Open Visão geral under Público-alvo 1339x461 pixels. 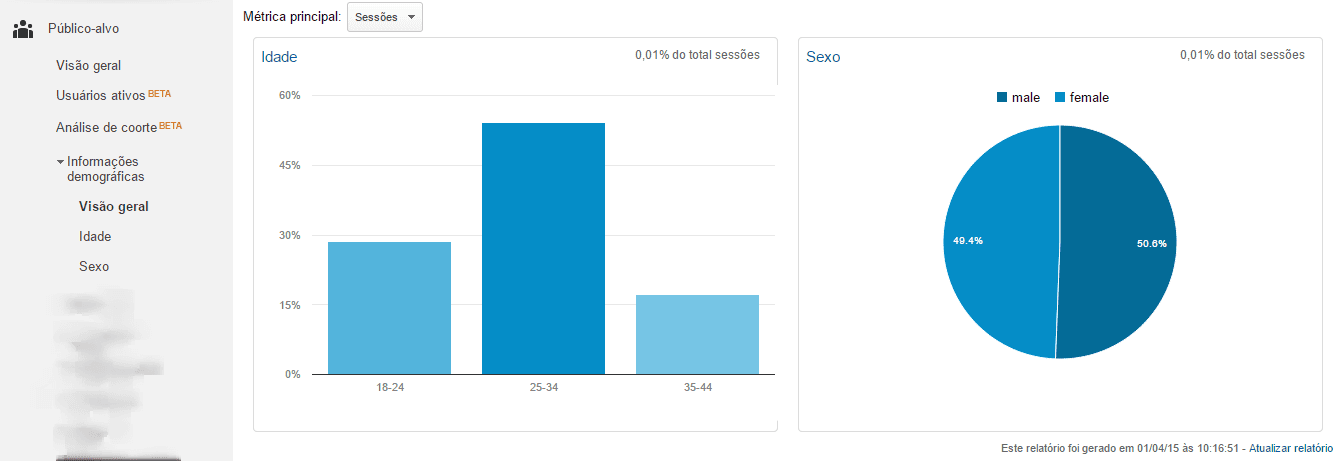point(88,66)
